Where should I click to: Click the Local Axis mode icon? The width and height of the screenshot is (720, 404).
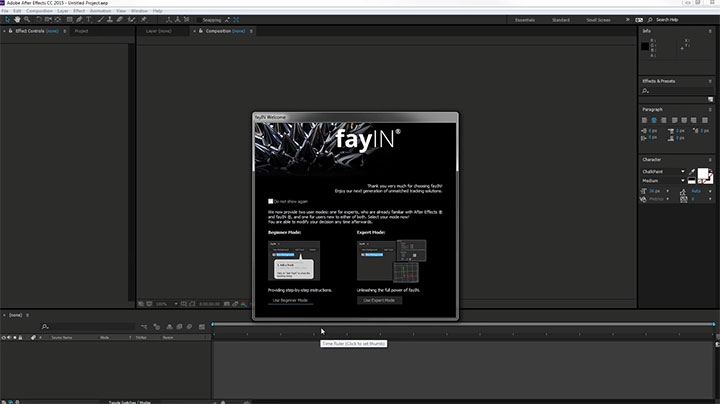coord(169,20)
